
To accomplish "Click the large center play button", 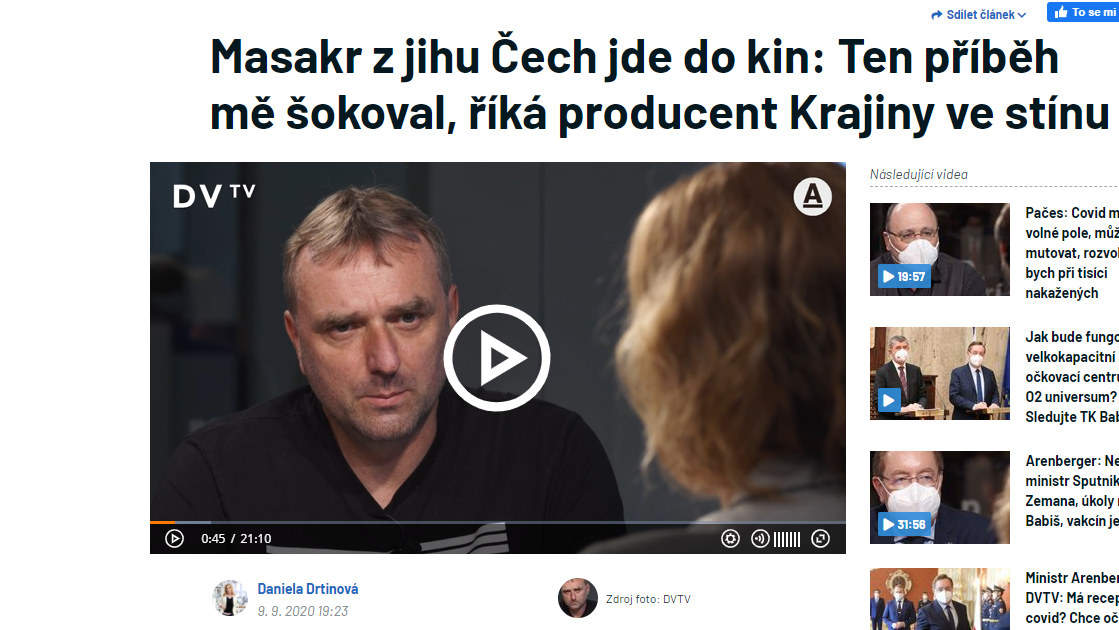I will pyautogui.click(x=497, y=357).
